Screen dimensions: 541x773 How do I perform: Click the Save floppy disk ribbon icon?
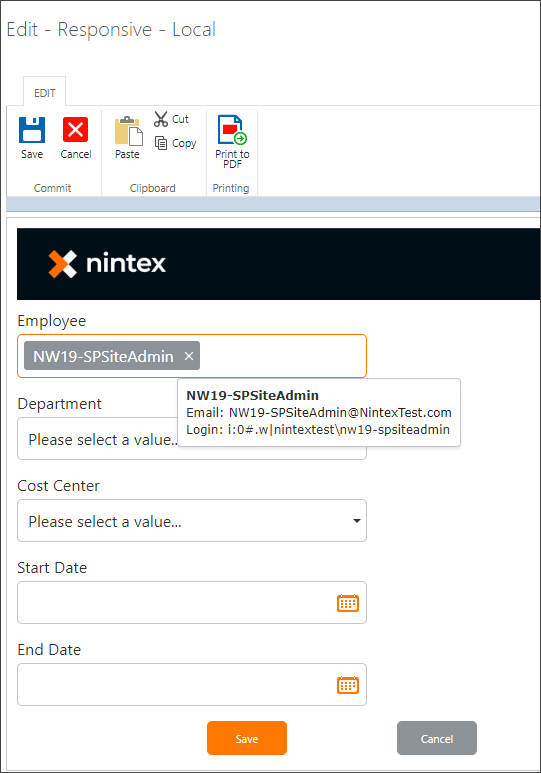pos(32,130)
